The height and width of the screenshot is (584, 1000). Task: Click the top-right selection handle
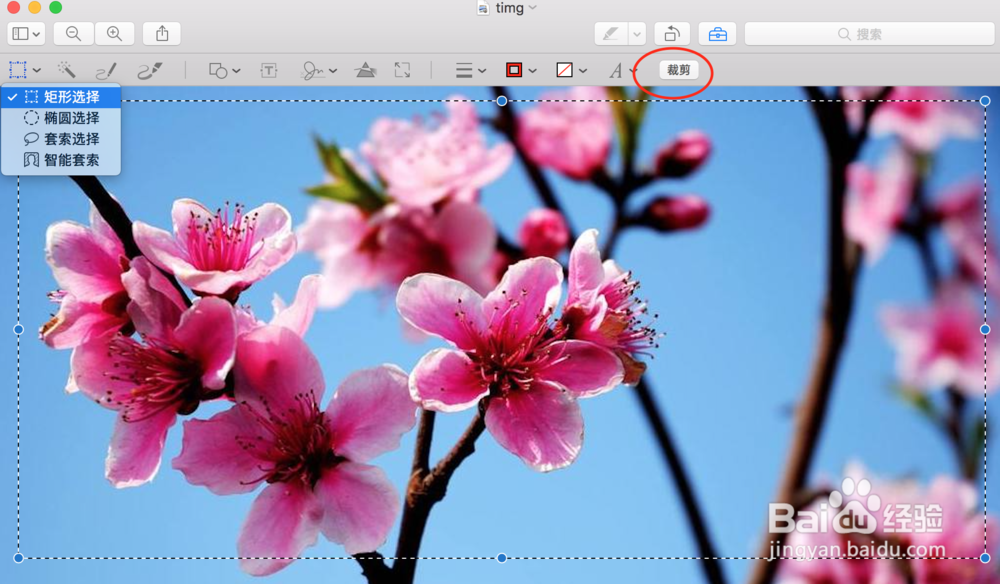pyautogui.click(x=985, y=101)
